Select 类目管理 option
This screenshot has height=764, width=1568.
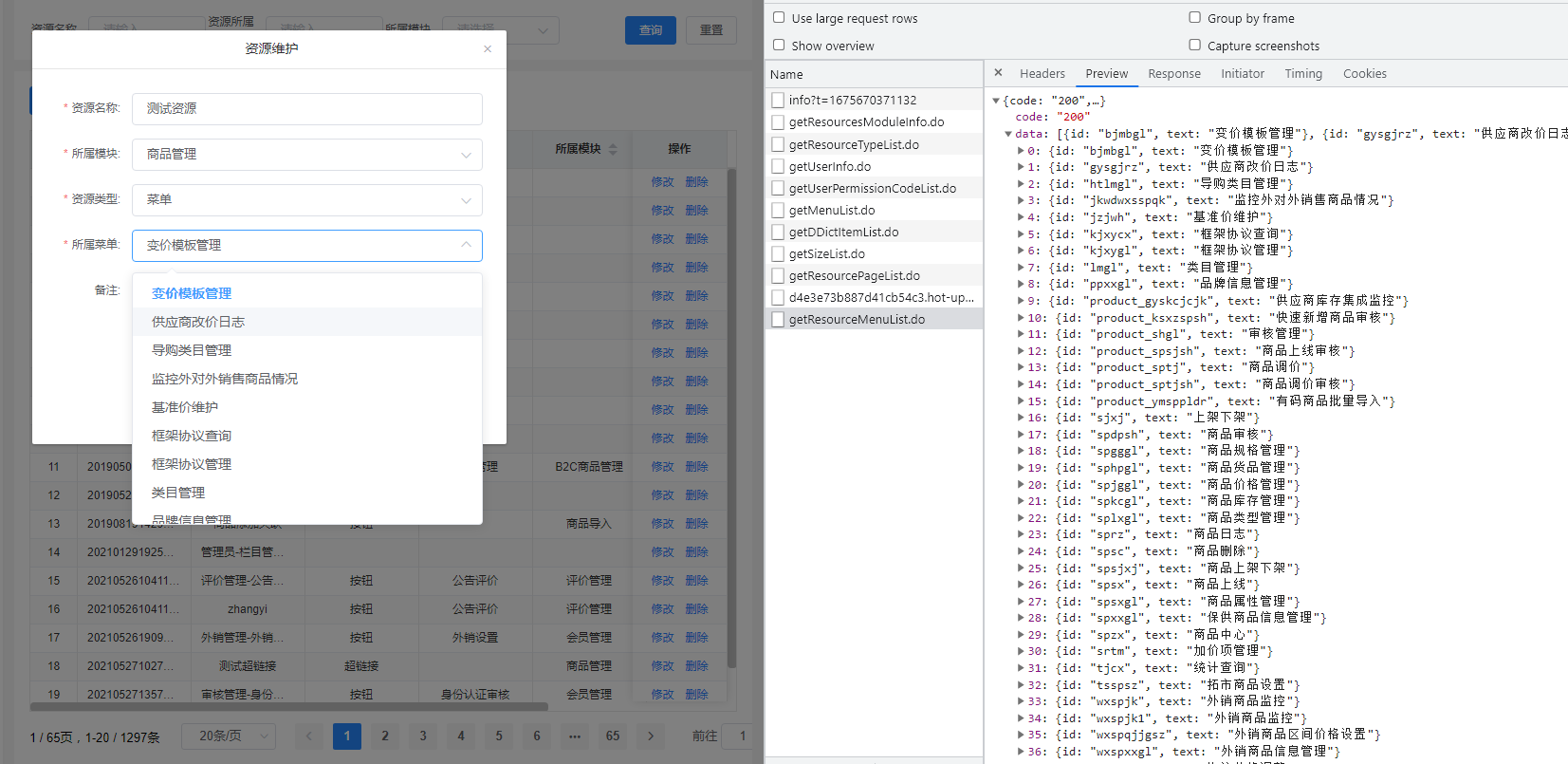307,493
